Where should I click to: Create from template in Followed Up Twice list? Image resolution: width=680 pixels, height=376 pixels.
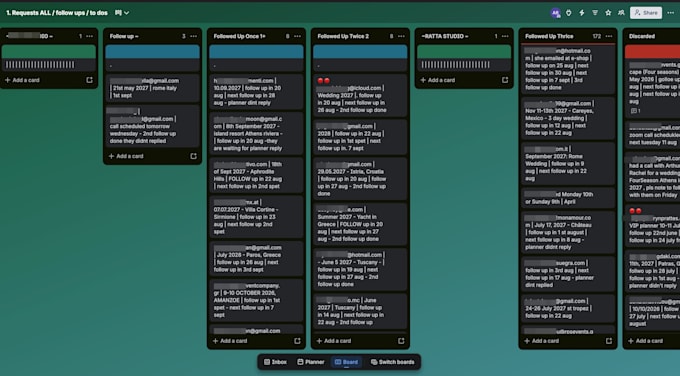401,341
